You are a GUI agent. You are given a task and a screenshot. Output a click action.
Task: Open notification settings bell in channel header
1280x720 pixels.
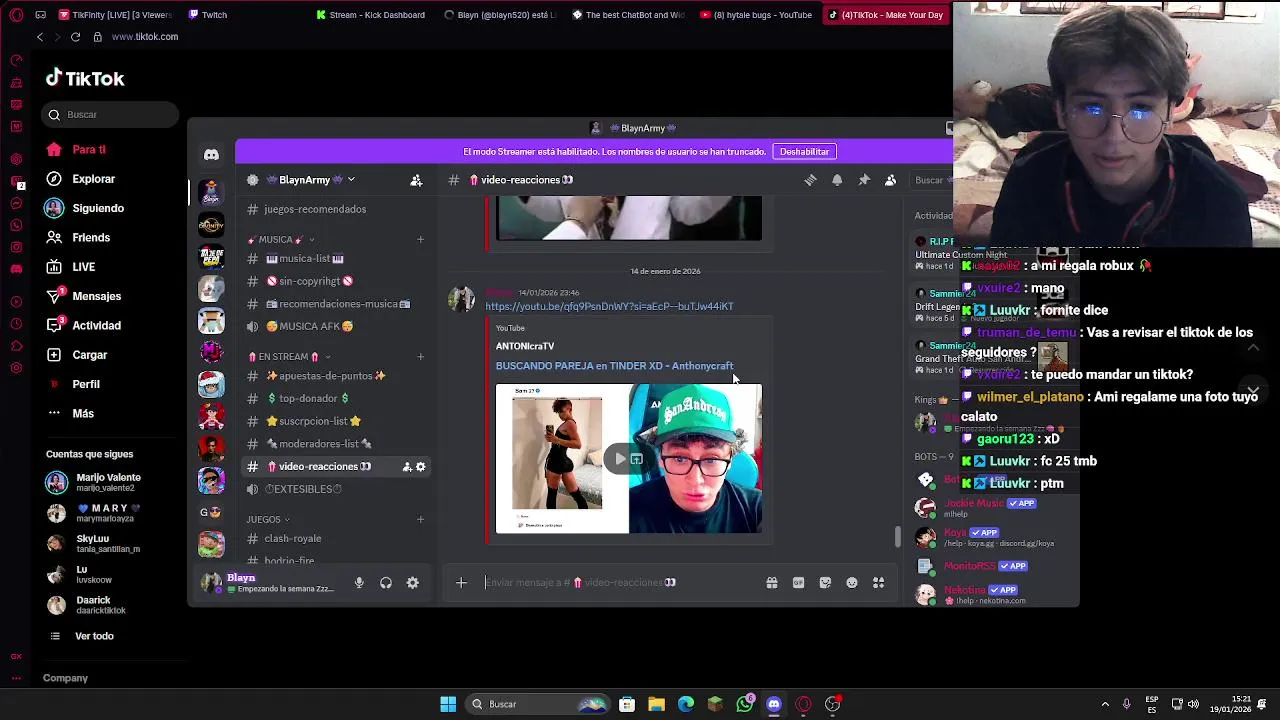click(x=837, y=180)
